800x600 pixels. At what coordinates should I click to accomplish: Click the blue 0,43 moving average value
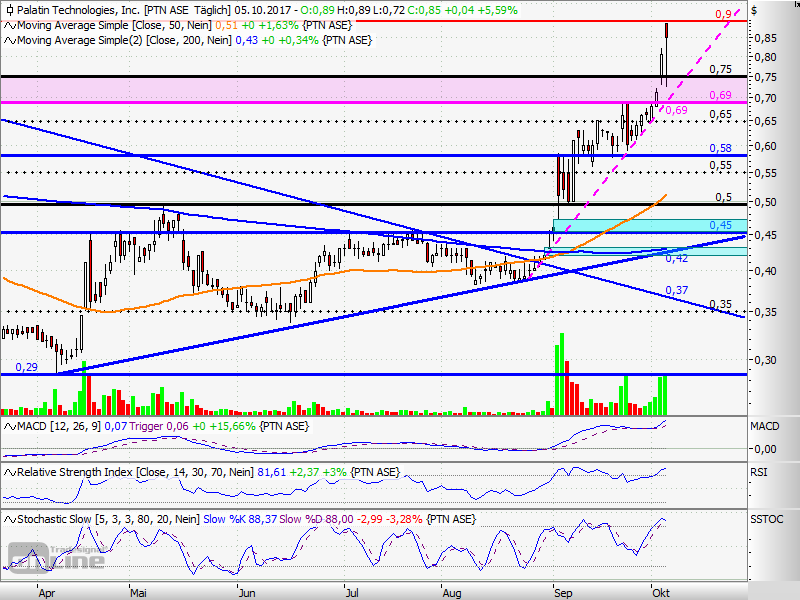pyautogui.click(x=246, y=40)
